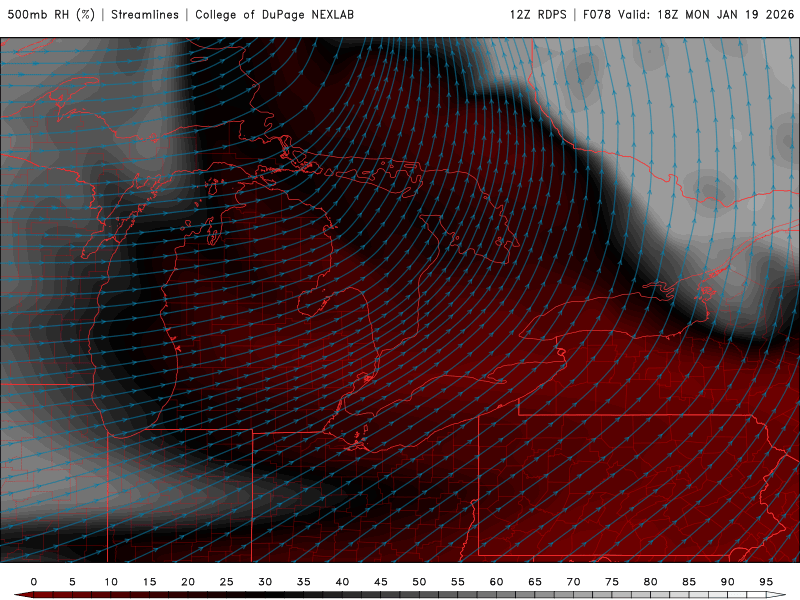
Task: Click the 'F078' forecast hour label
Action: coord(597,15)
